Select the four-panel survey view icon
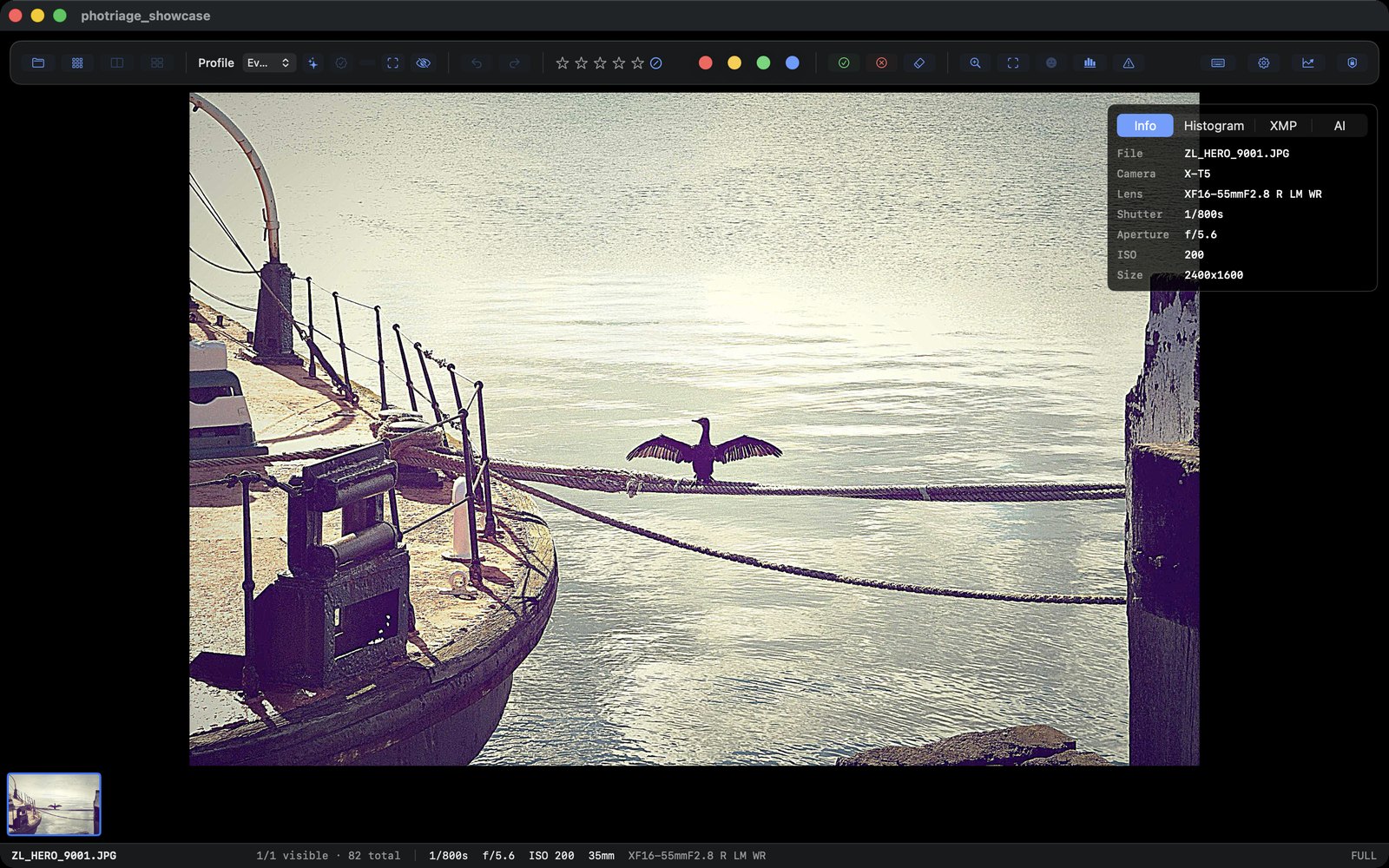Screen dimensions: 1389x868 click(157, 62)
